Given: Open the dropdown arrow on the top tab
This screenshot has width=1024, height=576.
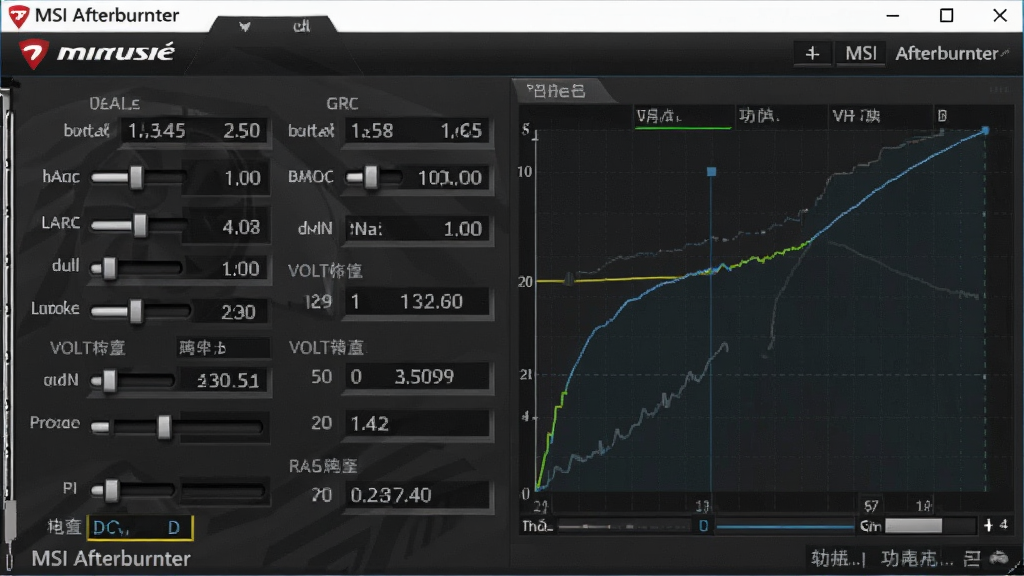Looking at the screenshot, I should coord(244,26).
